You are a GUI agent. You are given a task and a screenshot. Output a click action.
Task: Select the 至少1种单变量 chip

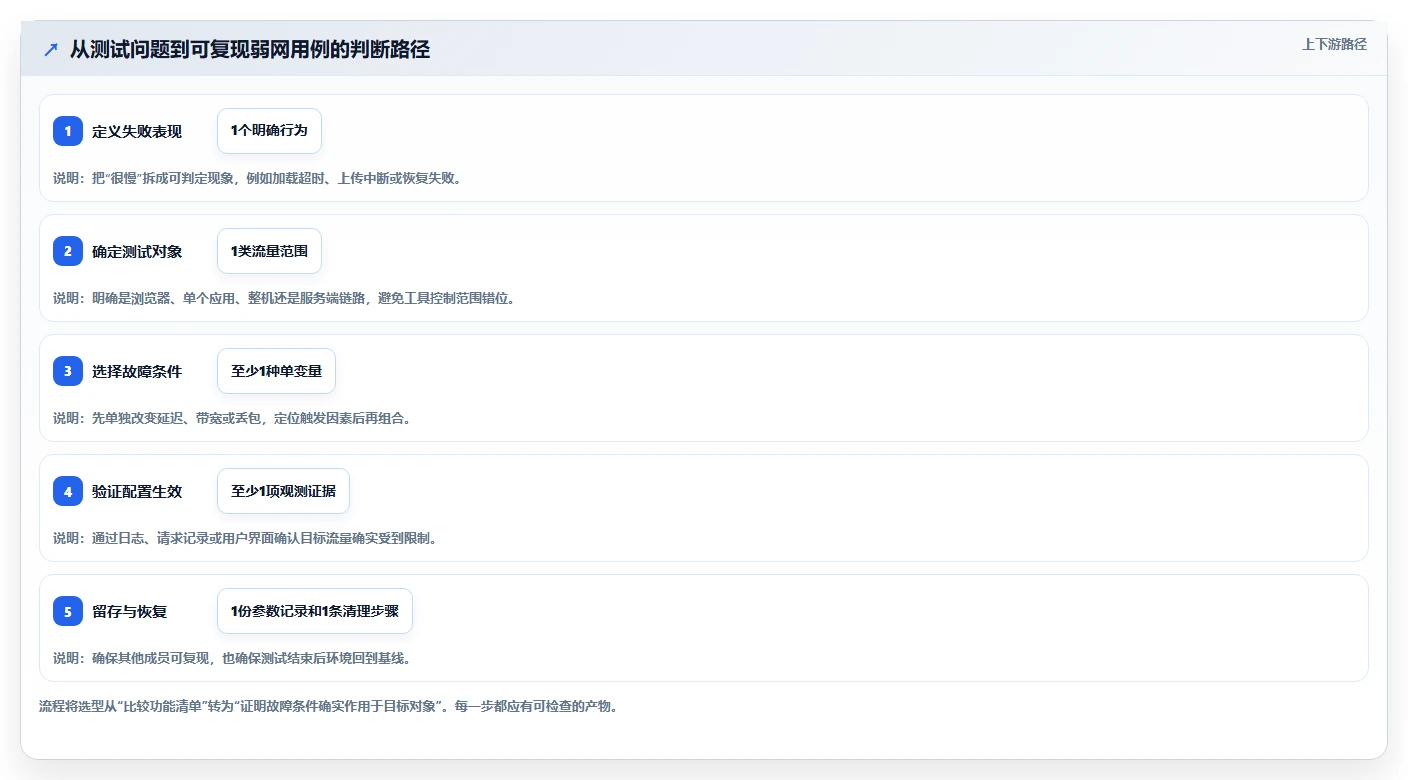point(276,371)
